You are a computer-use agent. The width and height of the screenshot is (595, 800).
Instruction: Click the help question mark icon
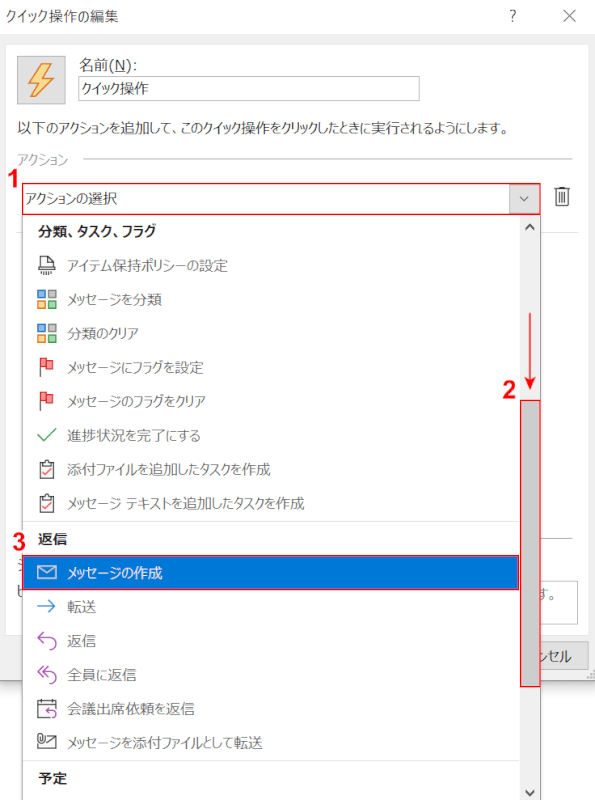click(x=513, y=16)
